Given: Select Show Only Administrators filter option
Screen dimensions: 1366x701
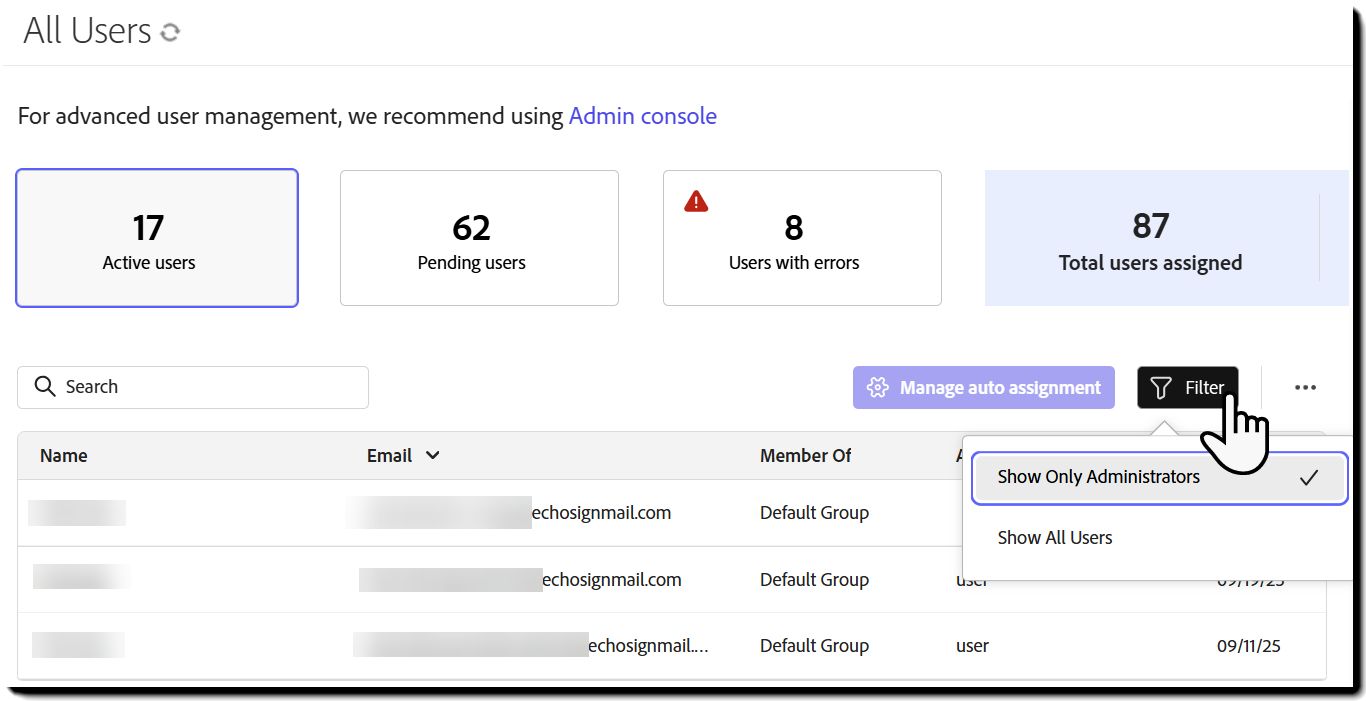Looking at the screenshot, I should point(1098,477).
